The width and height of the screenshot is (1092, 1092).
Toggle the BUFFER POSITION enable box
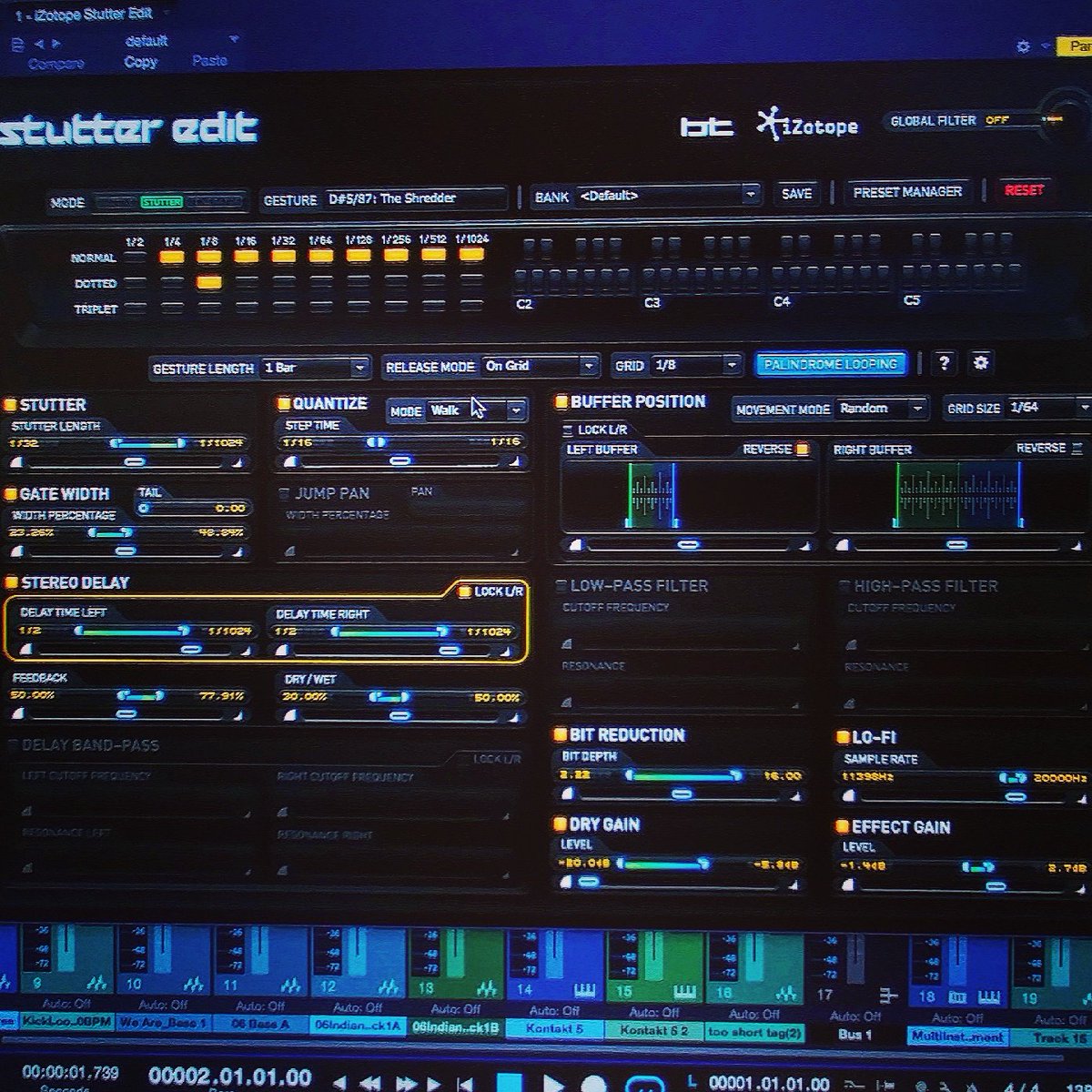(x=561, y=401)
